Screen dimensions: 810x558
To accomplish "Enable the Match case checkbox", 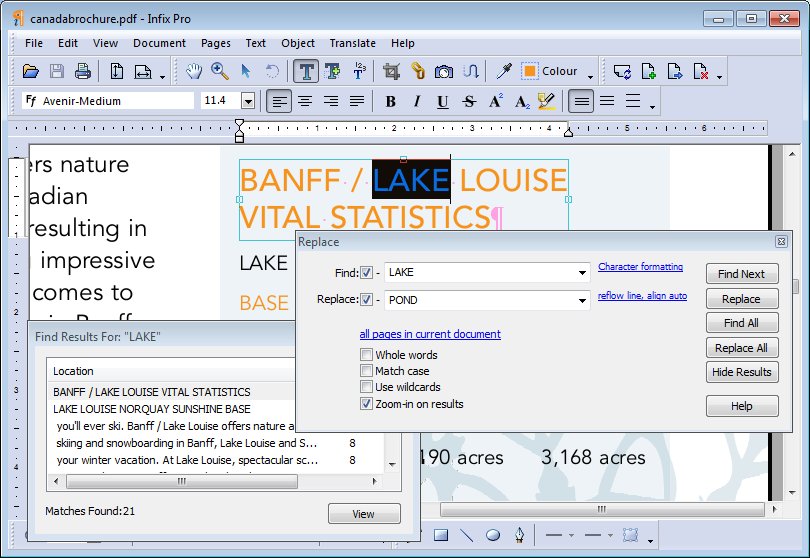I will coord(367,371).
